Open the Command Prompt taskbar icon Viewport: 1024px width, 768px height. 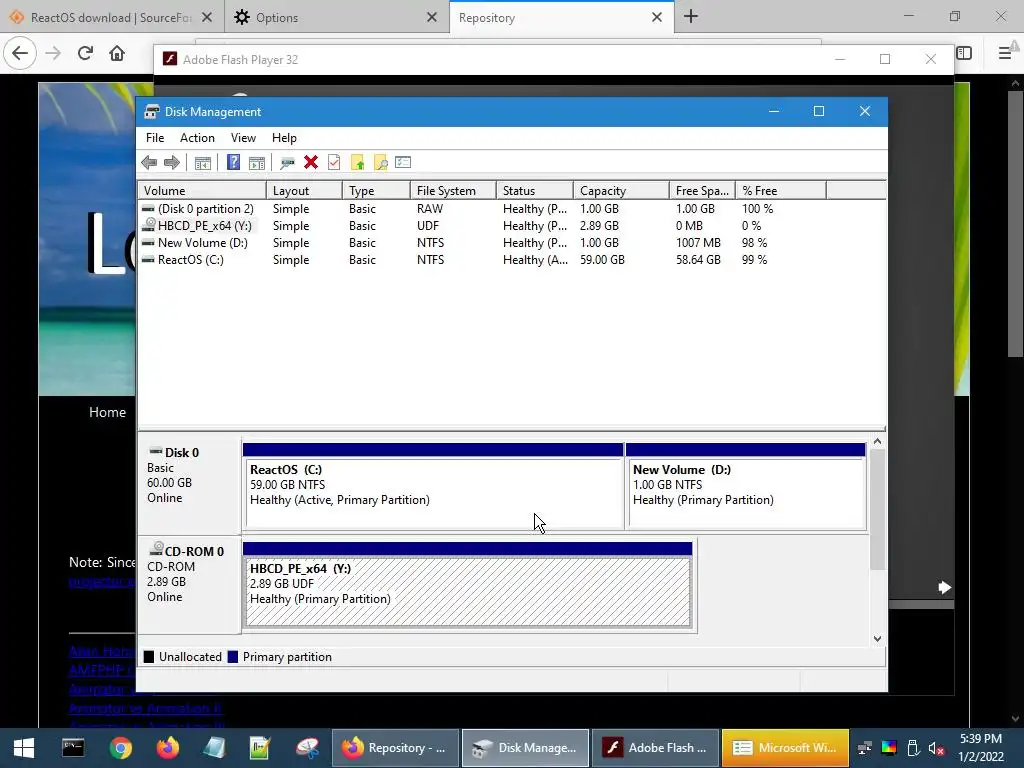72,748
